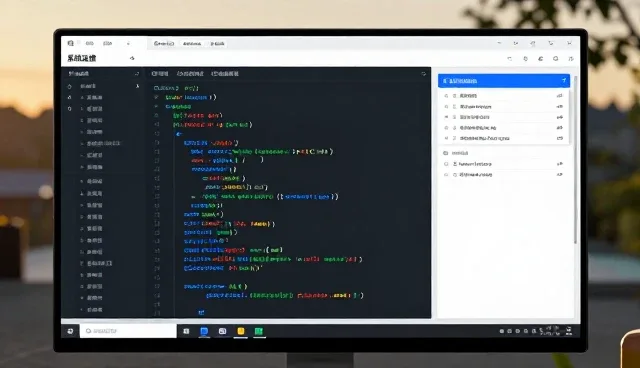The width and height of the screenshot is (640, 368).
Task: Open the yellow app icon on taskbar
Action: tap(241, 331)
